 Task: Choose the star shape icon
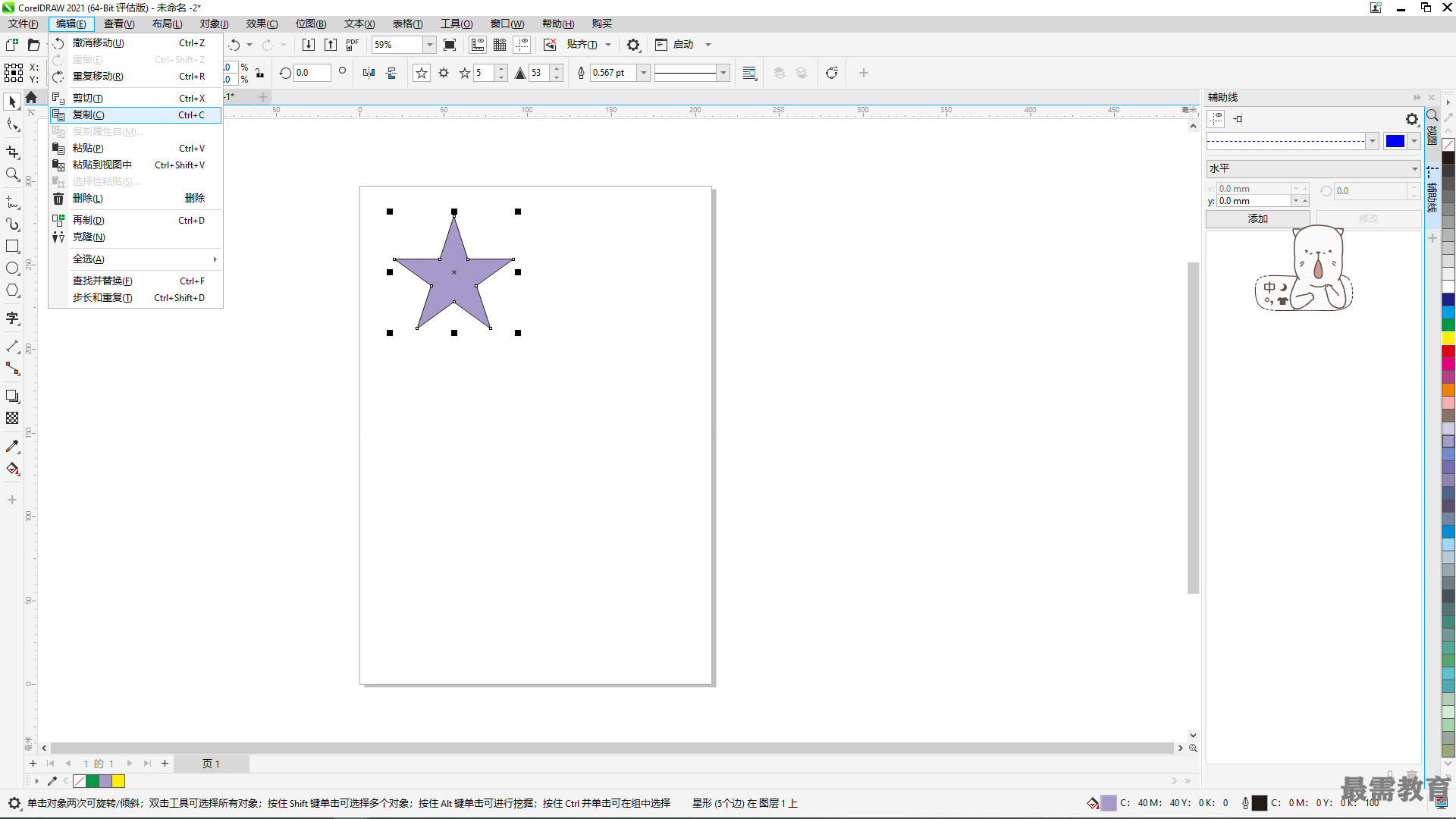pyautogui.click(x=422, y=73)
